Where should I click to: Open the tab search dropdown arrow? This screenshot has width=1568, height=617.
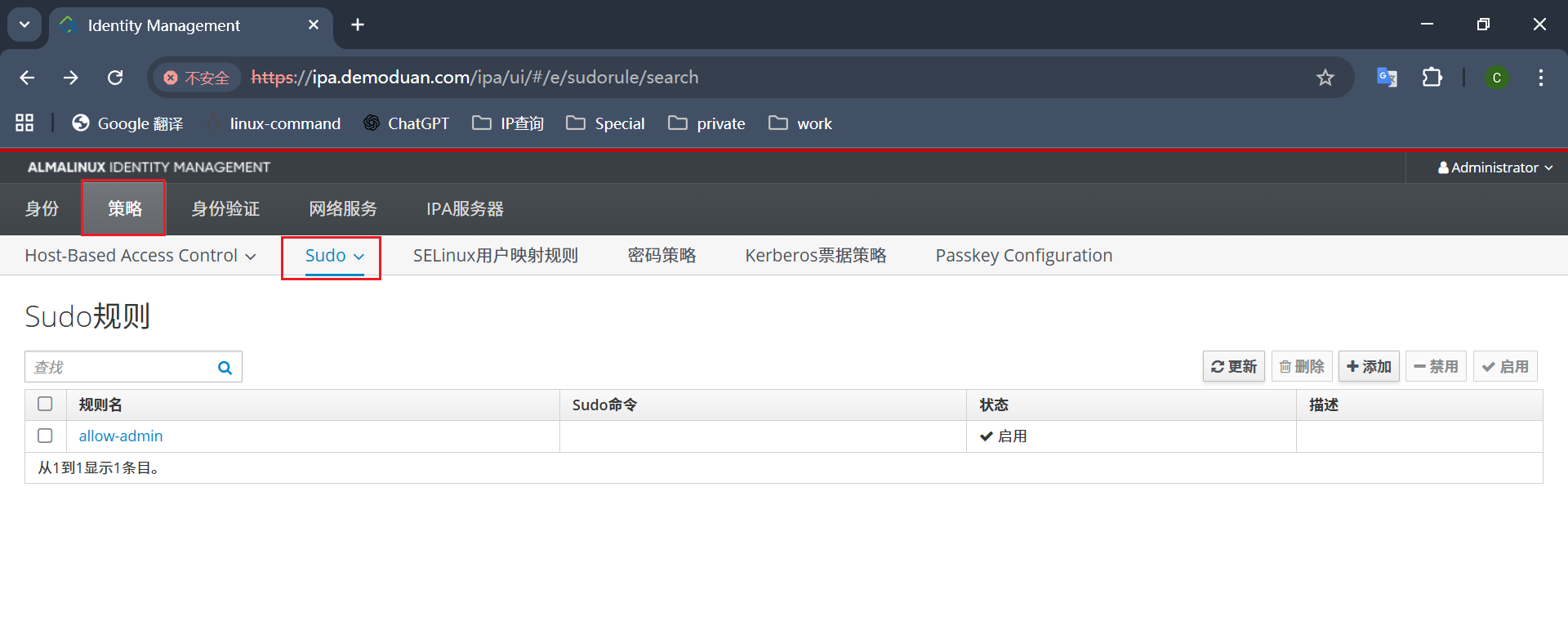24,25
